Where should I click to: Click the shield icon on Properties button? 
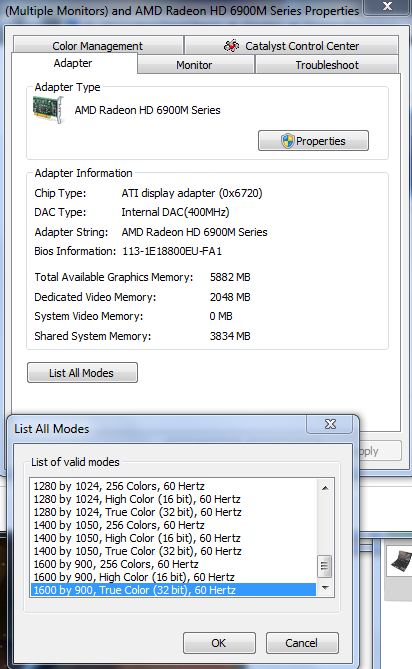pyautogui.click(x=287, y=141)
